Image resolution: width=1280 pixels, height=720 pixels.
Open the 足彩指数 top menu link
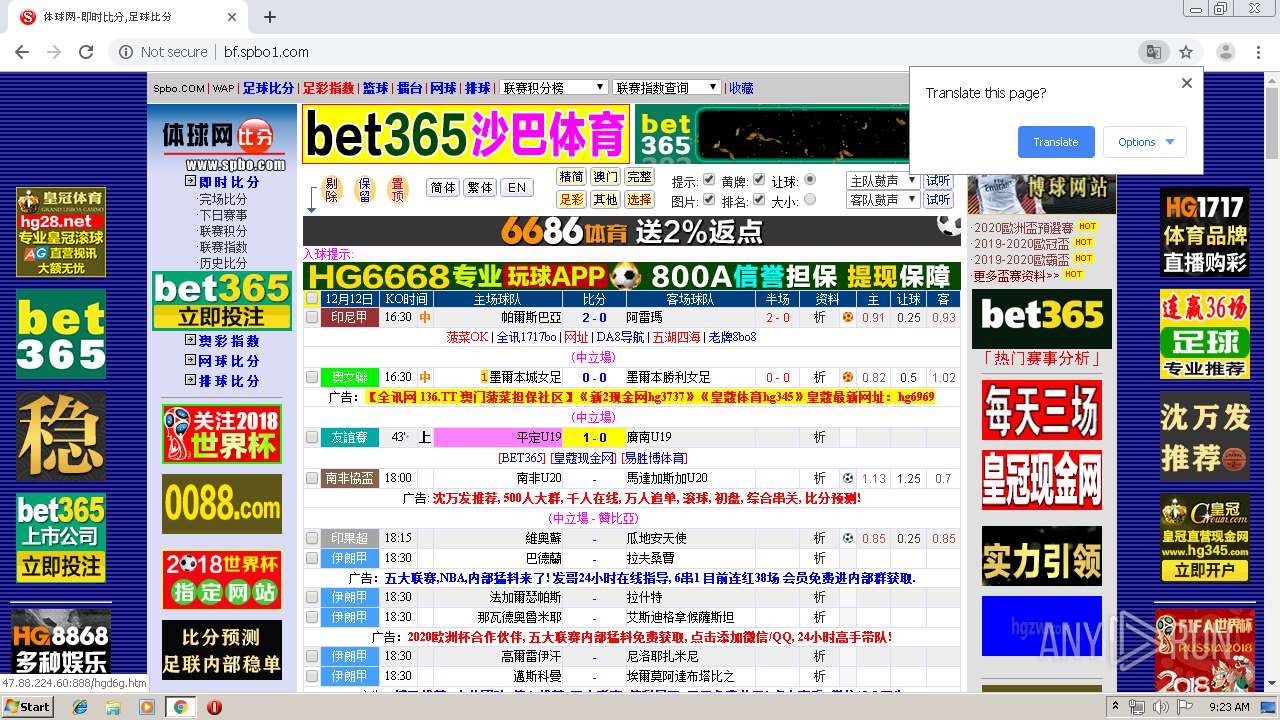tap(328, 88)
